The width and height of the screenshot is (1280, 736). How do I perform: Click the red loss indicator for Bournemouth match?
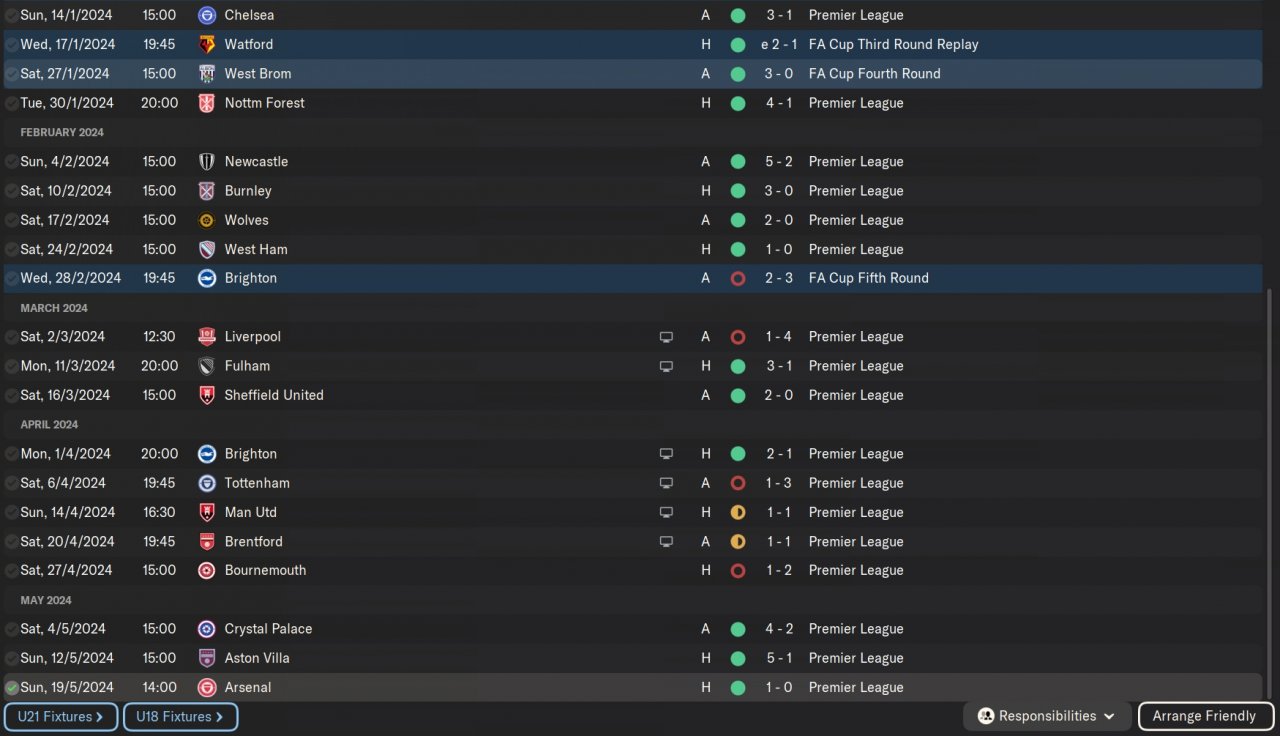tap(738, 571)
